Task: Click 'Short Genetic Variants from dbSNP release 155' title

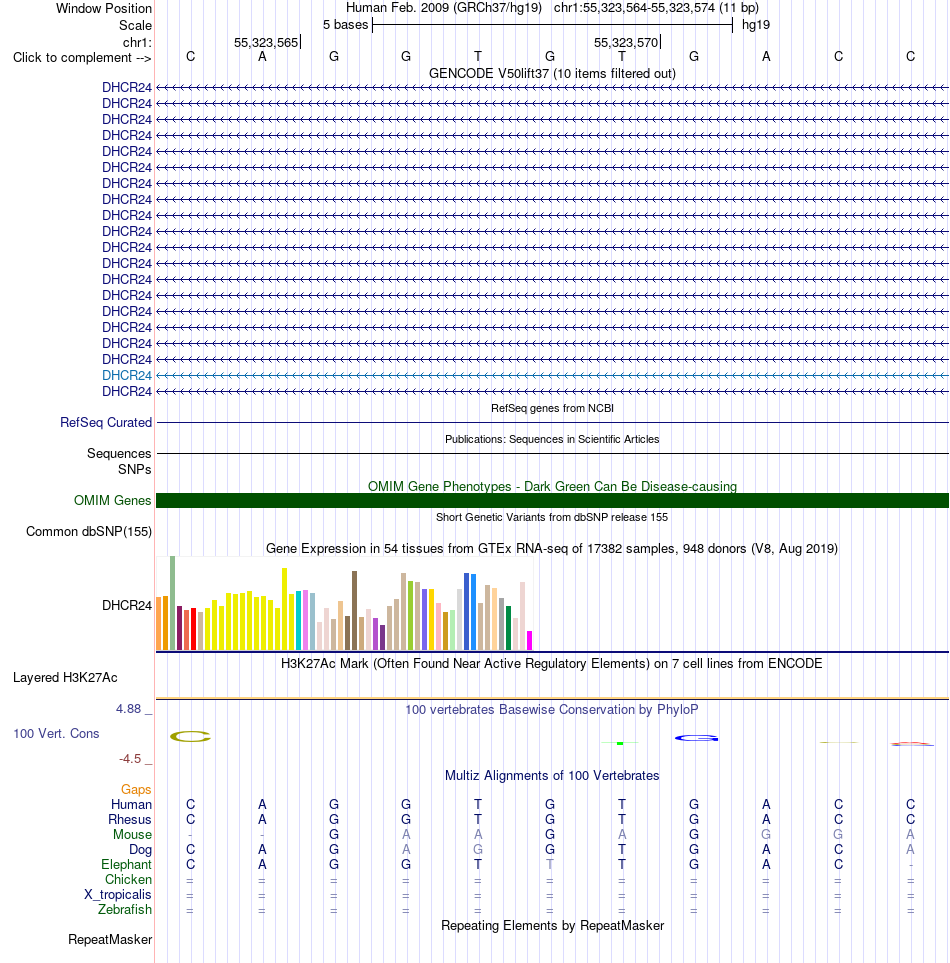Action: tap(552, 517)
